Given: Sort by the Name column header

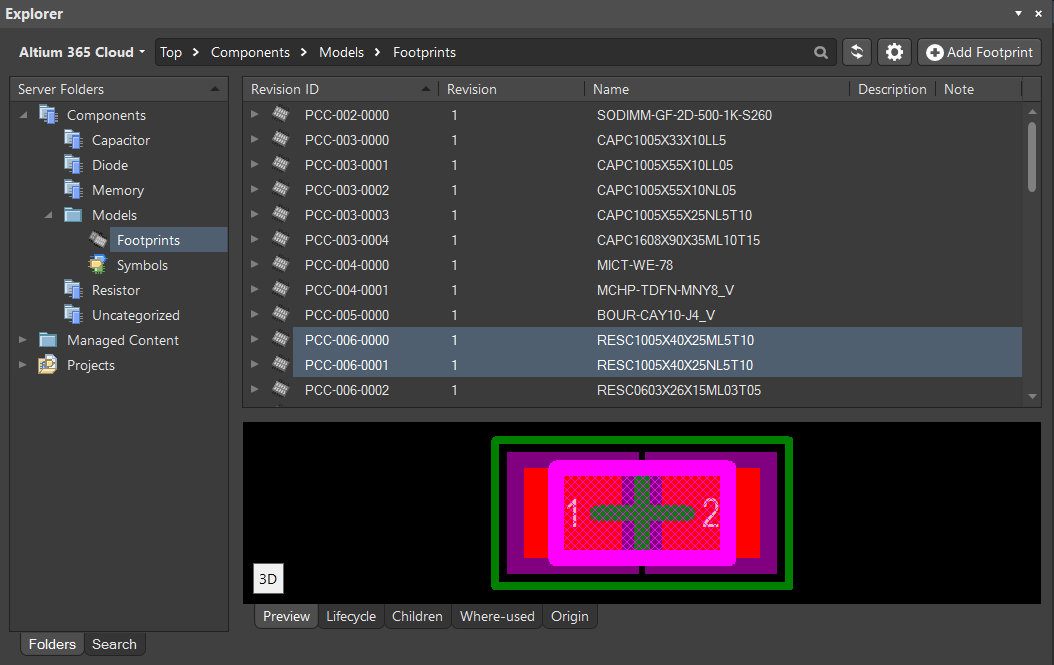Looking at the screenshot, I should (717, 89).
